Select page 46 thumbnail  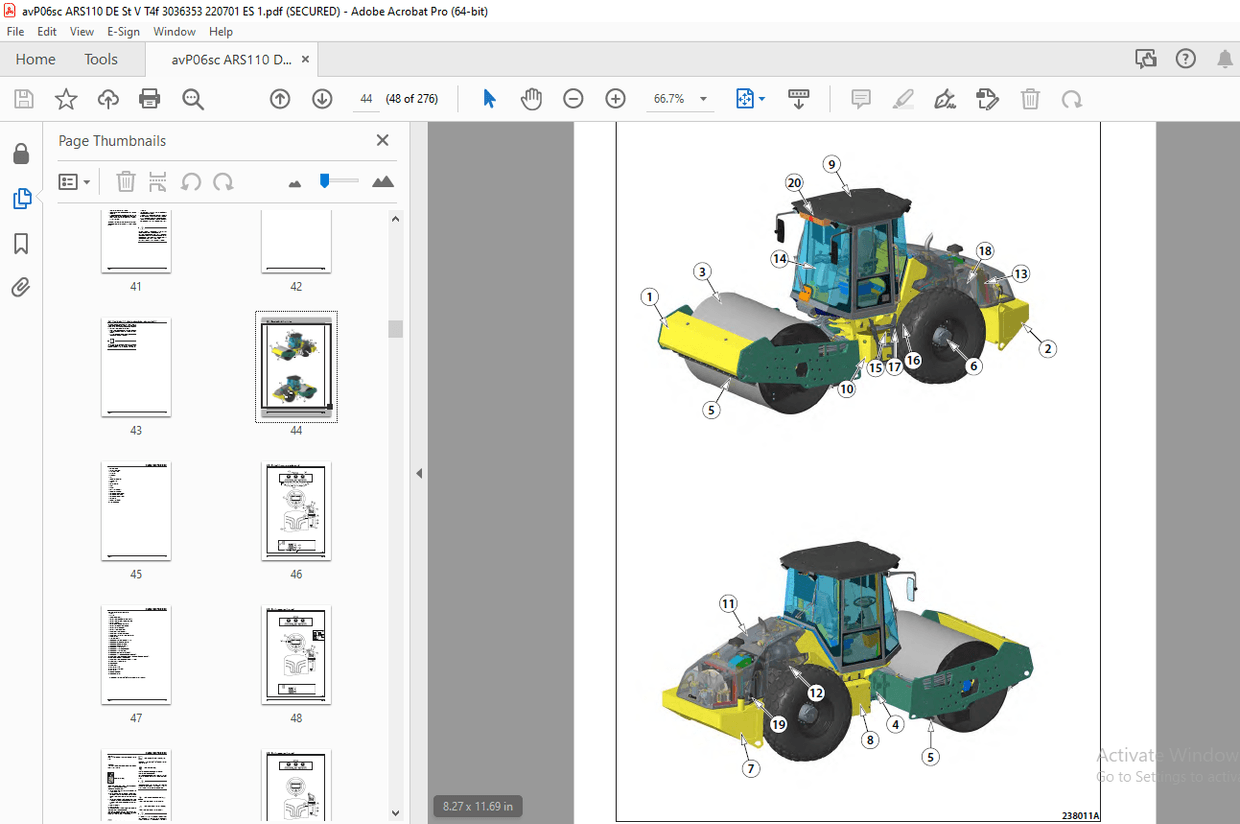(296, 511)
